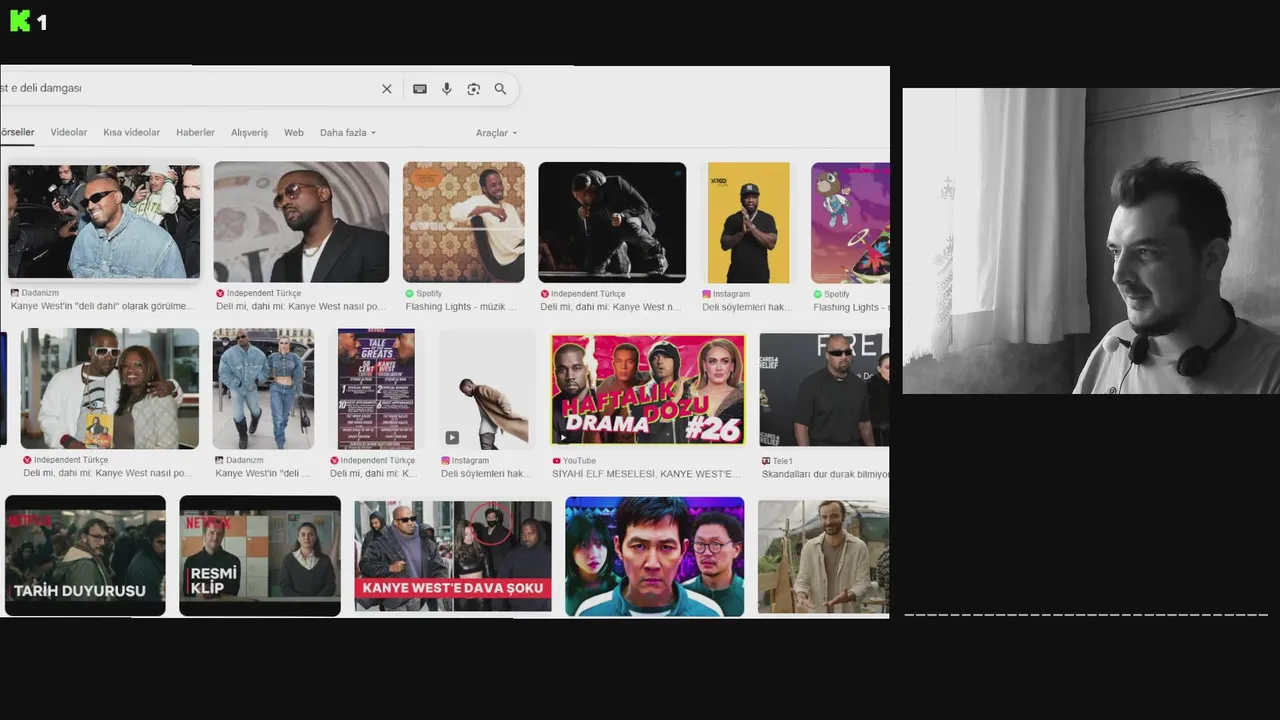Click the streamer webcam overlay
This screenshot has height=720, width=1280.
coord(1091,241)
